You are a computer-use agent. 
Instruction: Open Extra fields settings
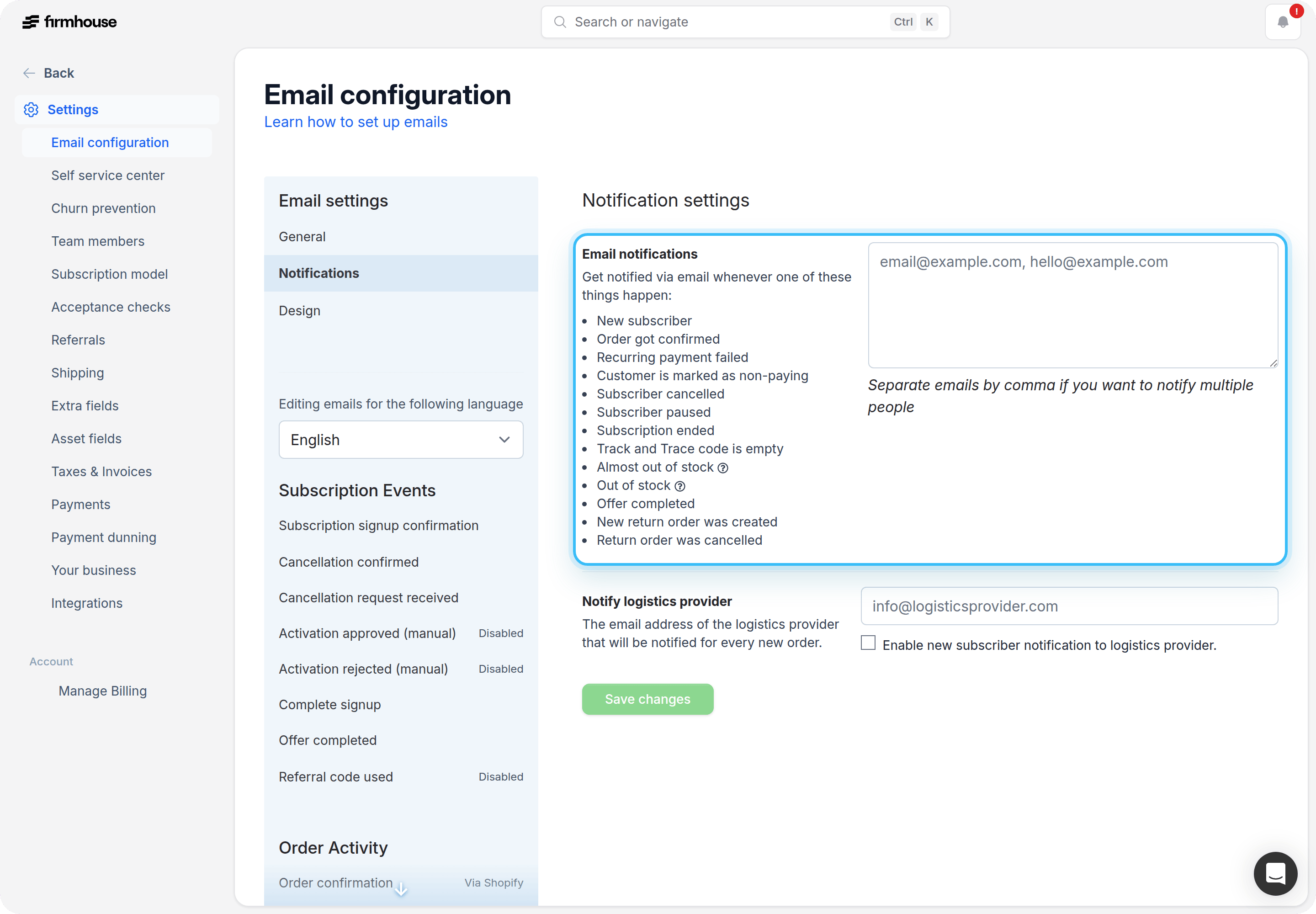[85, 406]
